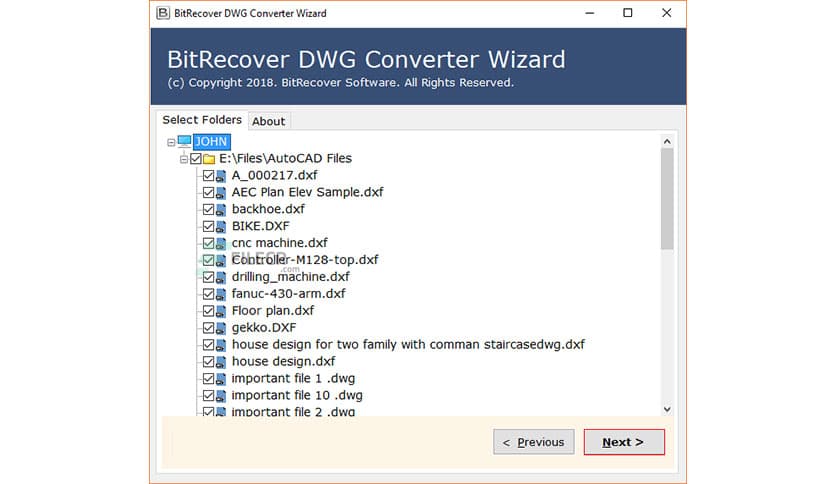Screen dimensions: 836x484
Task: Uncheck gekko.DXF checkbox
Action: pos(208,328)
